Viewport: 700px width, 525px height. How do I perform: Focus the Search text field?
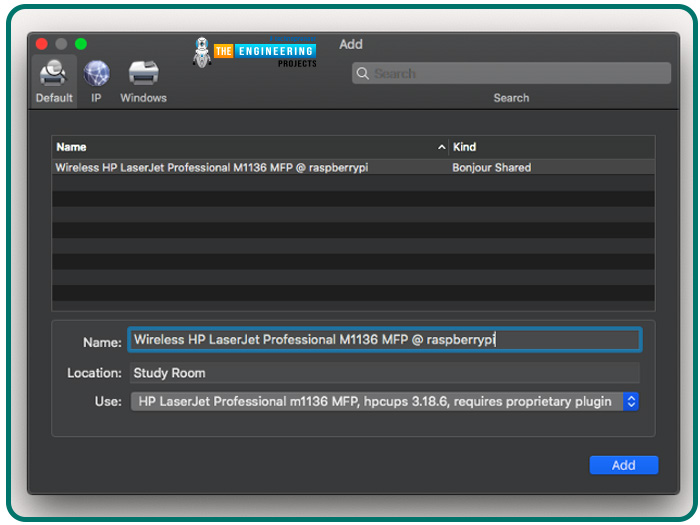pyautogui.click(x=511, y=73)
